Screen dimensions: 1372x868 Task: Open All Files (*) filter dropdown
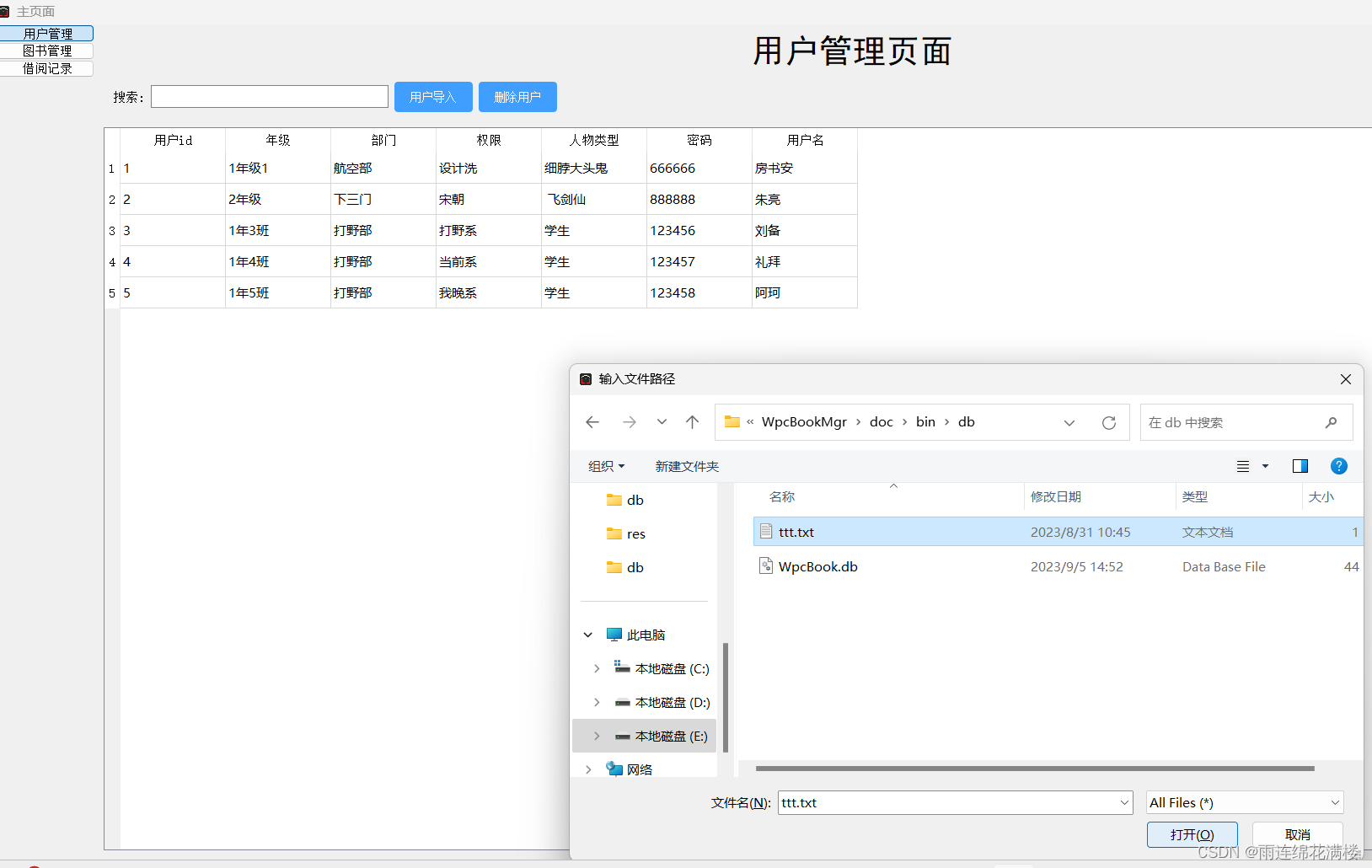pyautogui.click(x=1335, y=802)
